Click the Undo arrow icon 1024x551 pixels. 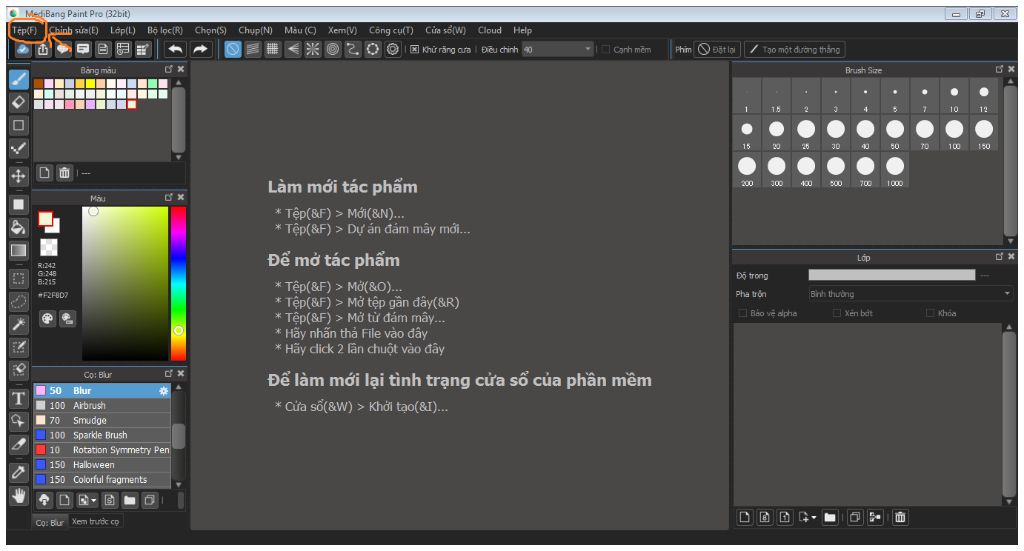coord(175,49)
